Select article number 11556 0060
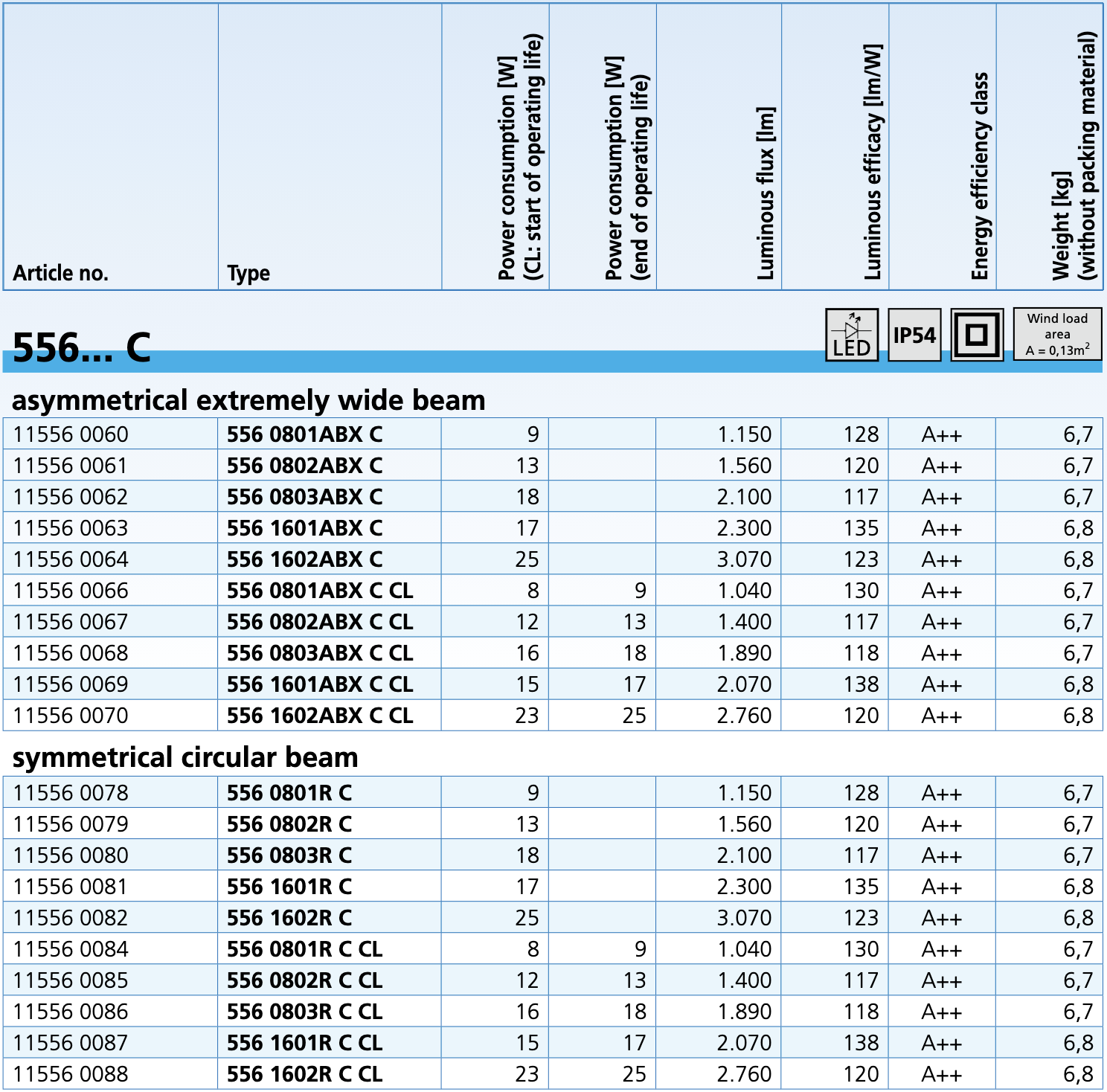 [x=71, y=434]
